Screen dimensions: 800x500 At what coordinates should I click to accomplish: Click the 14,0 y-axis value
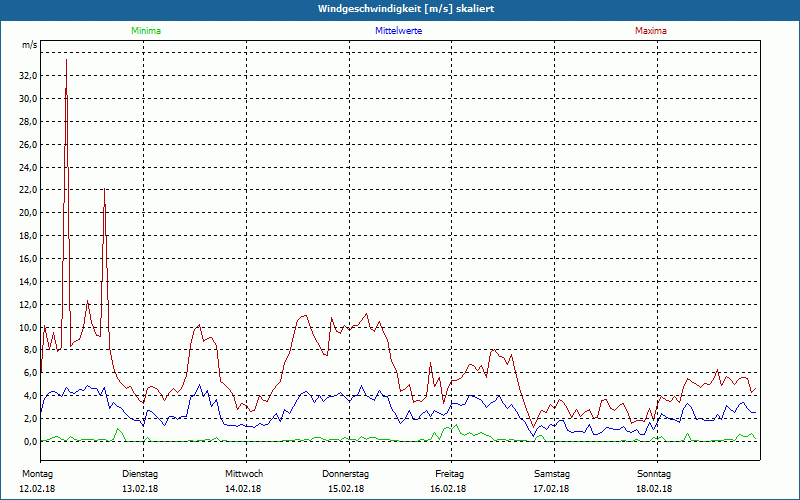pyautogui.click(x=29, y=282)
